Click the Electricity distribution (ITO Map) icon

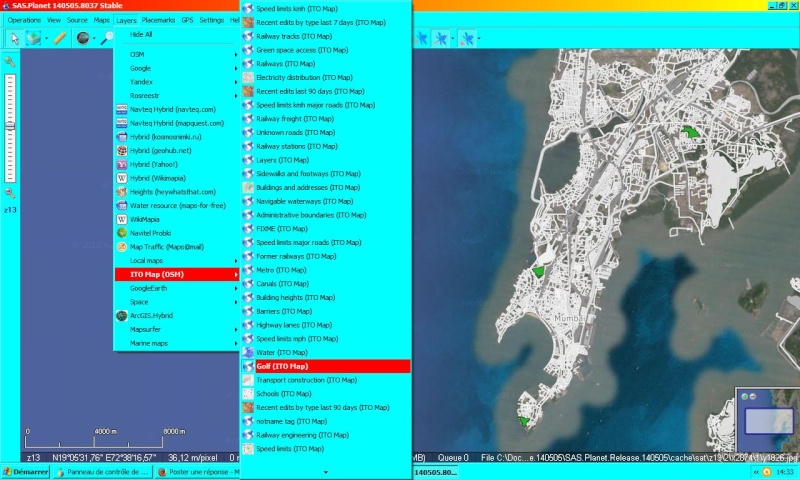248,78
